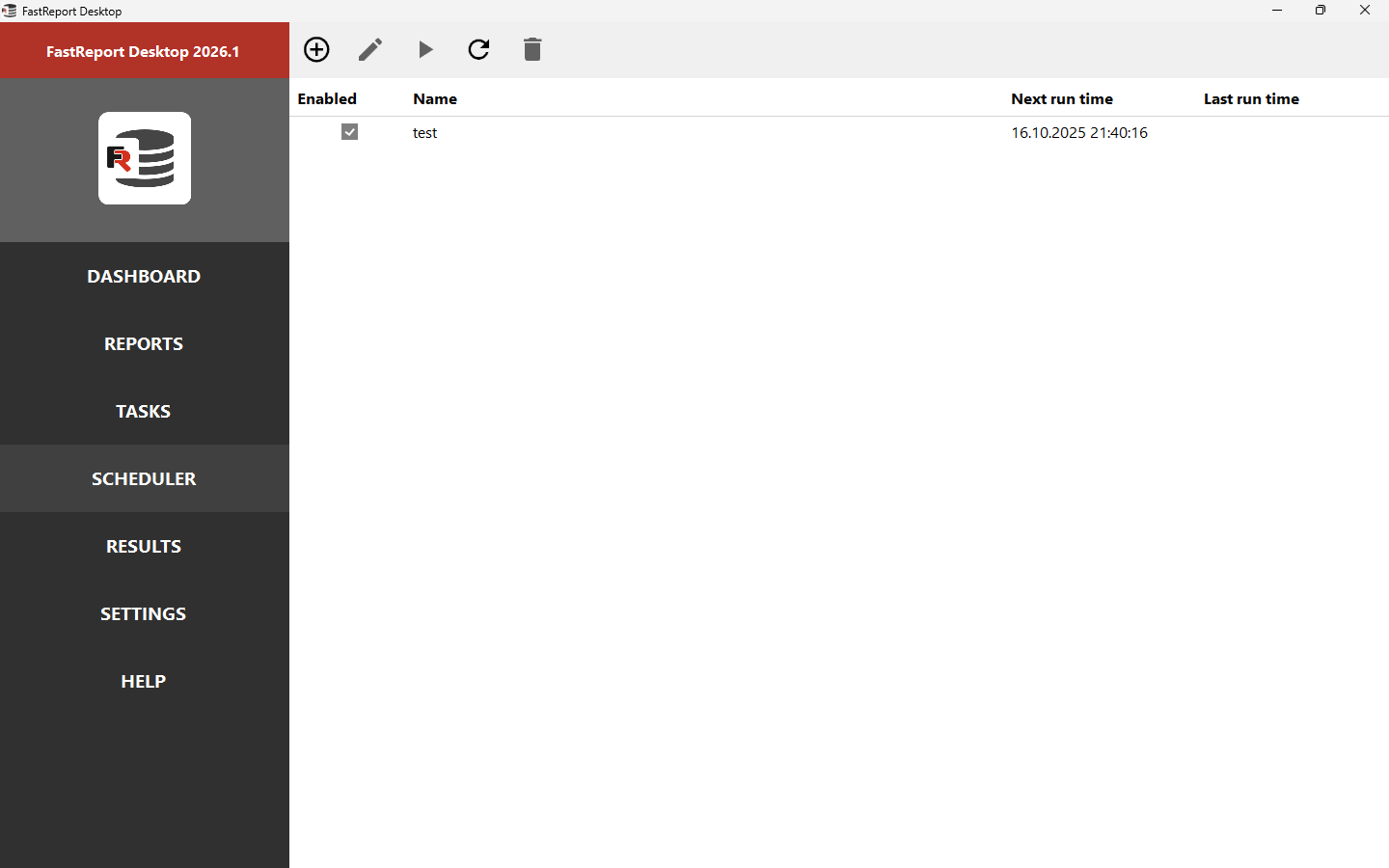Viewport: 1389px width, 868px height.
Task: Click the Next run time column header
Action: tap(1062, 98)
